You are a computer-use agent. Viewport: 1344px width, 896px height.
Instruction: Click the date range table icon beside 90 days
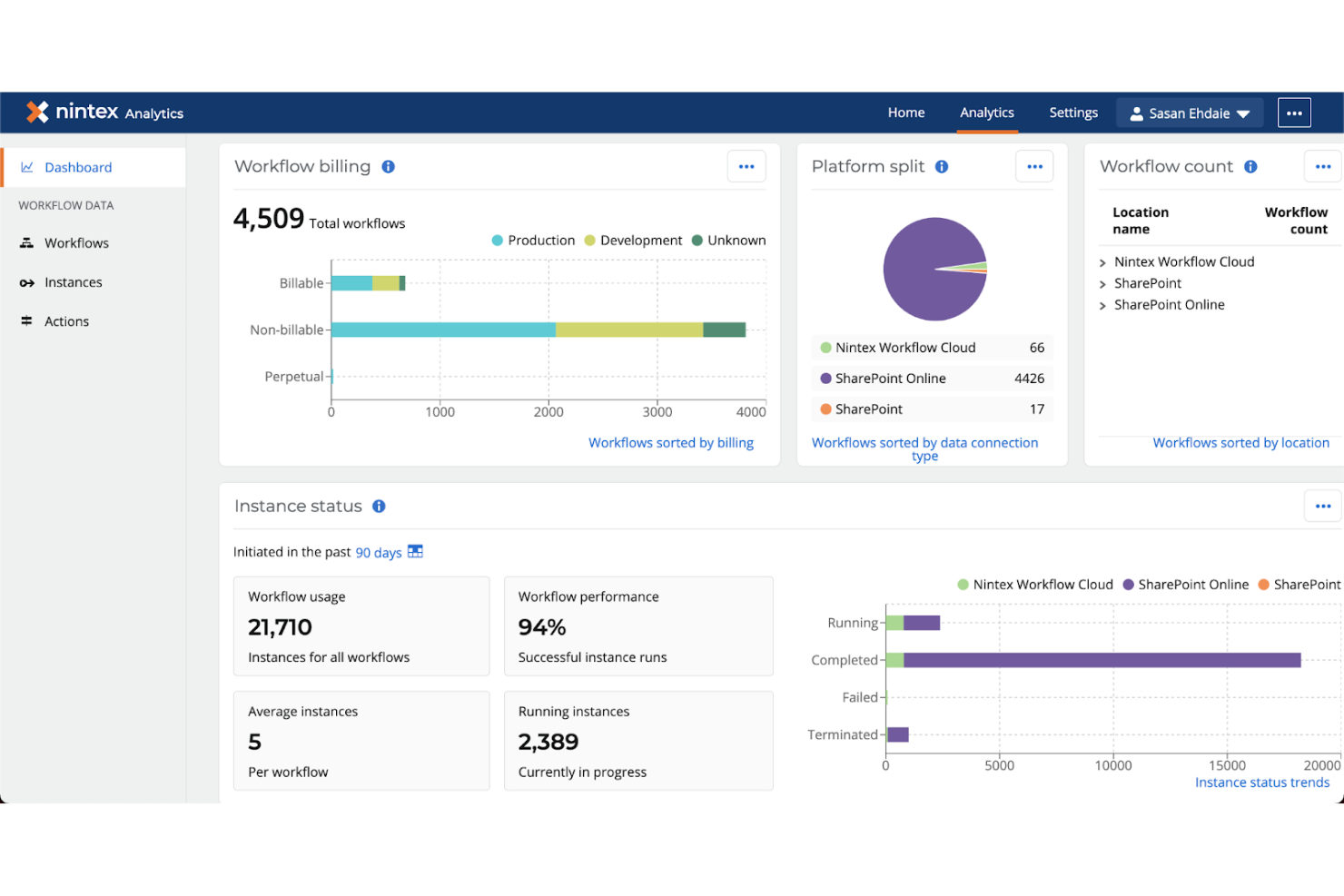(415, 551)
